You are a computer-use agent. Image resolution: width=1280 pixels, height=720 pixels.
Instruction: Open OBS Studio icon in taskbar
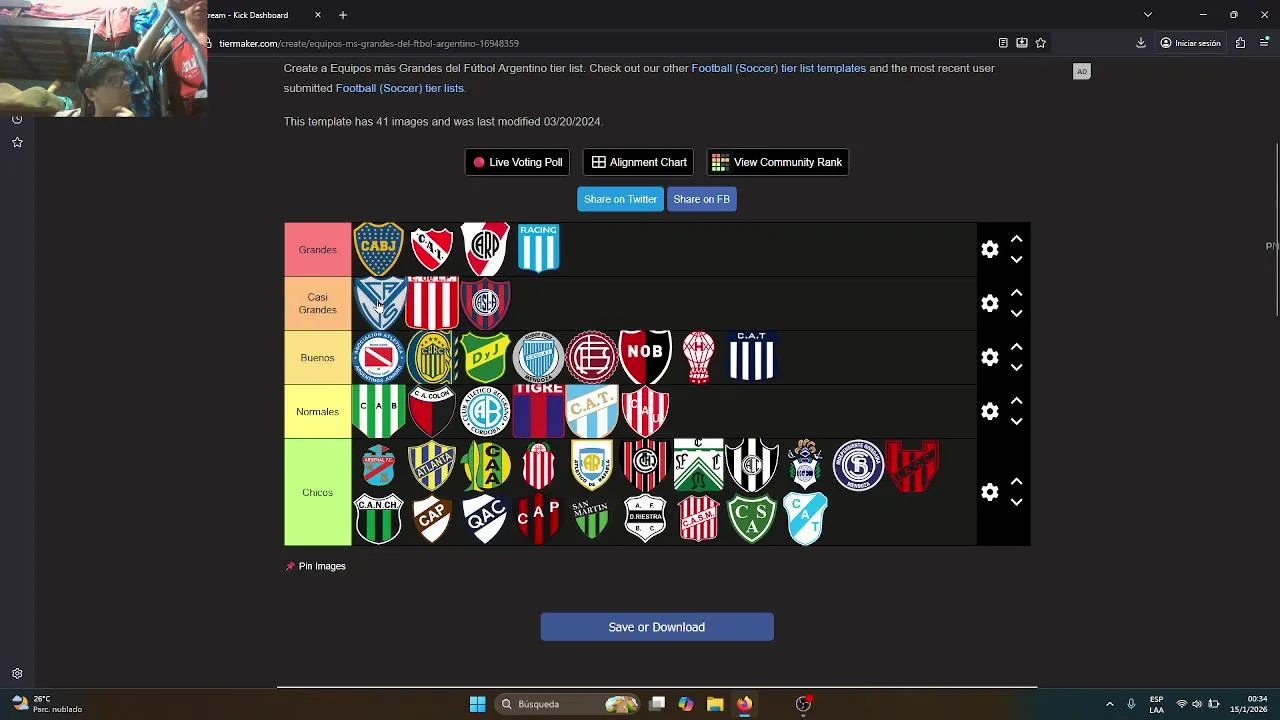click(x=803, y=704)
